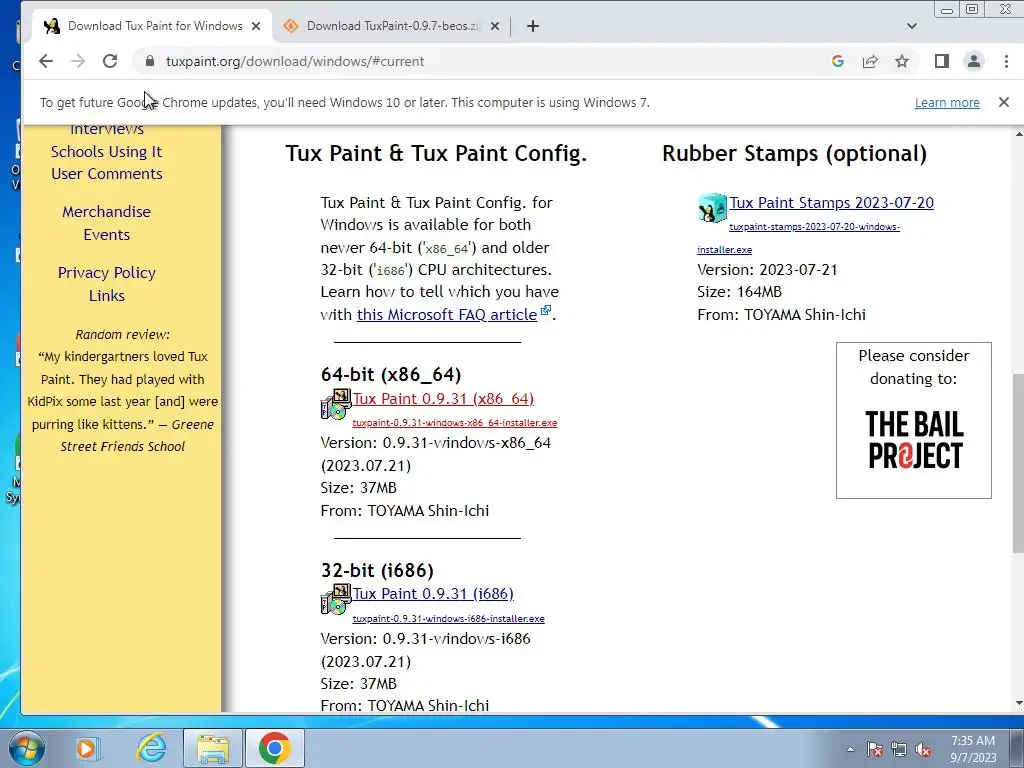Open the Tux Paint Stamps 2023-07-20 link
This screenshot has height=768, width=1024.
click(831, 202)
